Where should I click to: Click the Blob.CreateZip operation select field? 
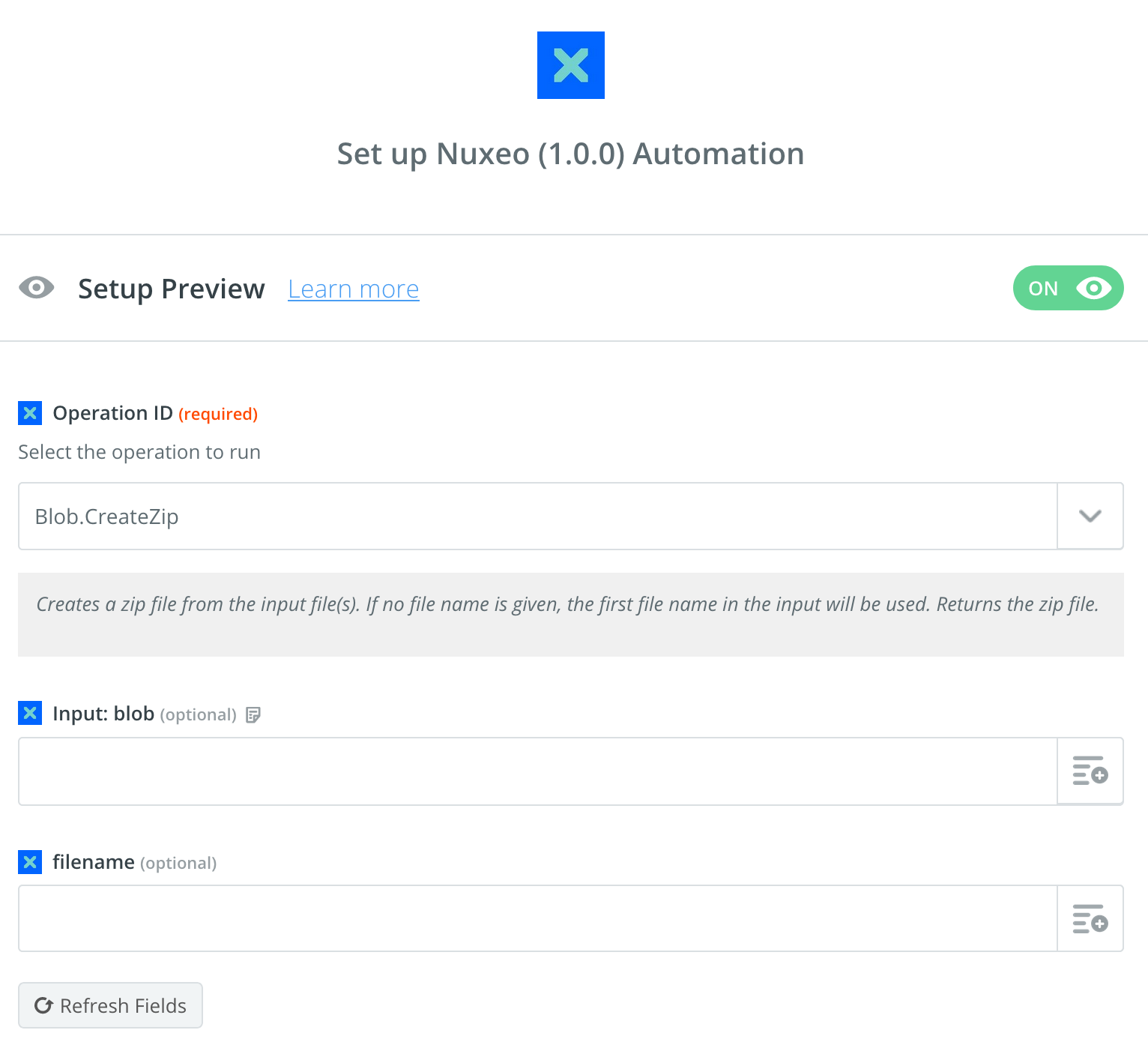tap(538, 516)
